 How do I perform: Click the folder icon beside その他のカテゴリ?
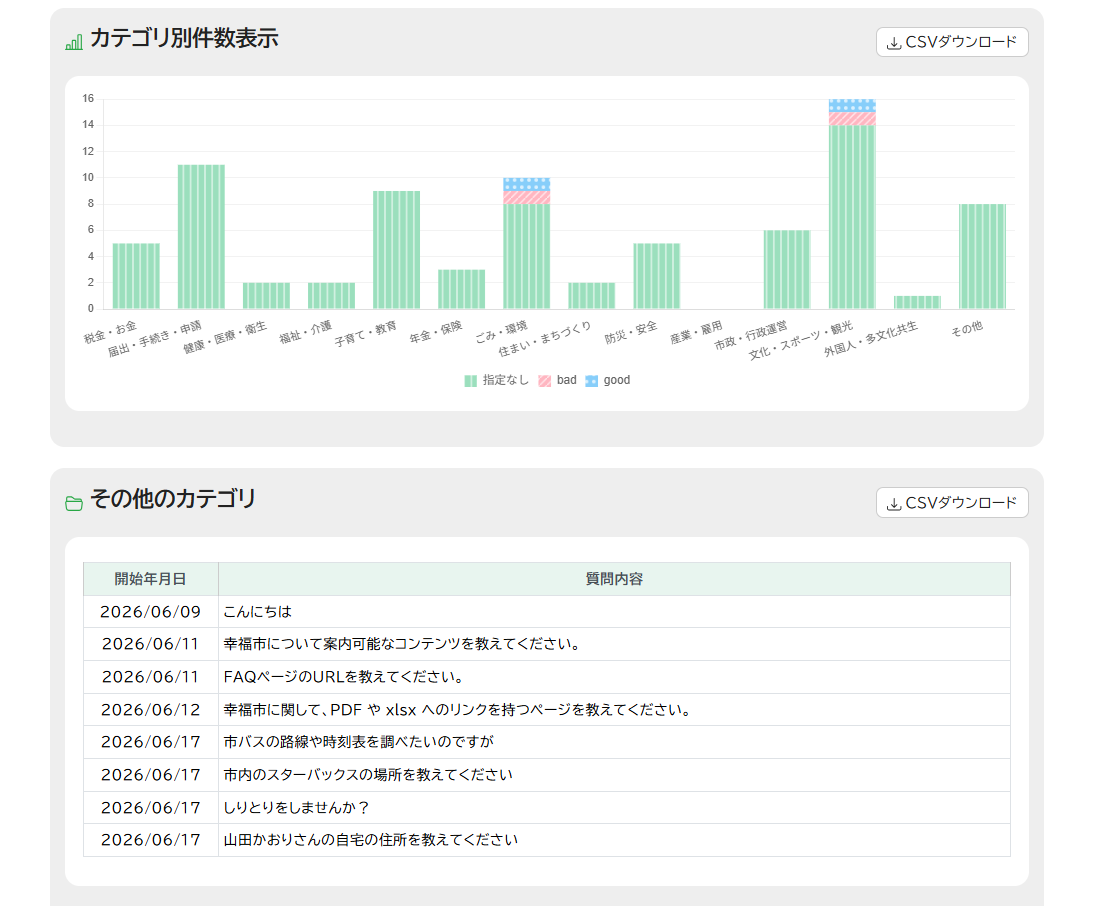[x=74, y=503]
